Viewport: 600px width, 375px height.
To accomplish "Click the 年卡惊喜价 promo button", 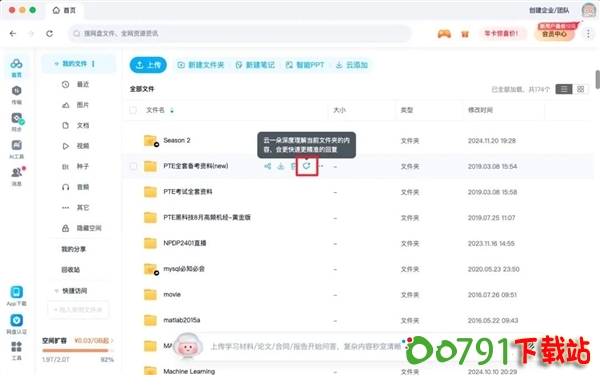I will point(501,34).
